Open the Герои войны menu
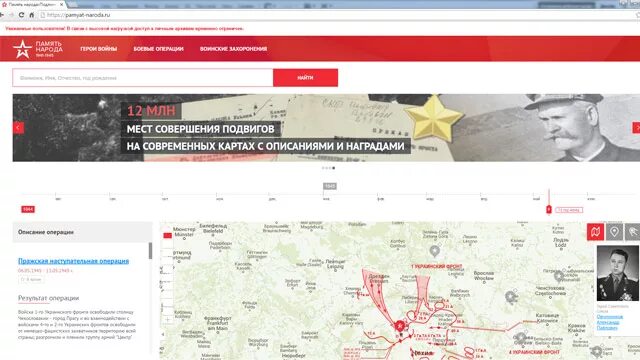The width and height of the screenshot is (640, 360). (98, 49)
